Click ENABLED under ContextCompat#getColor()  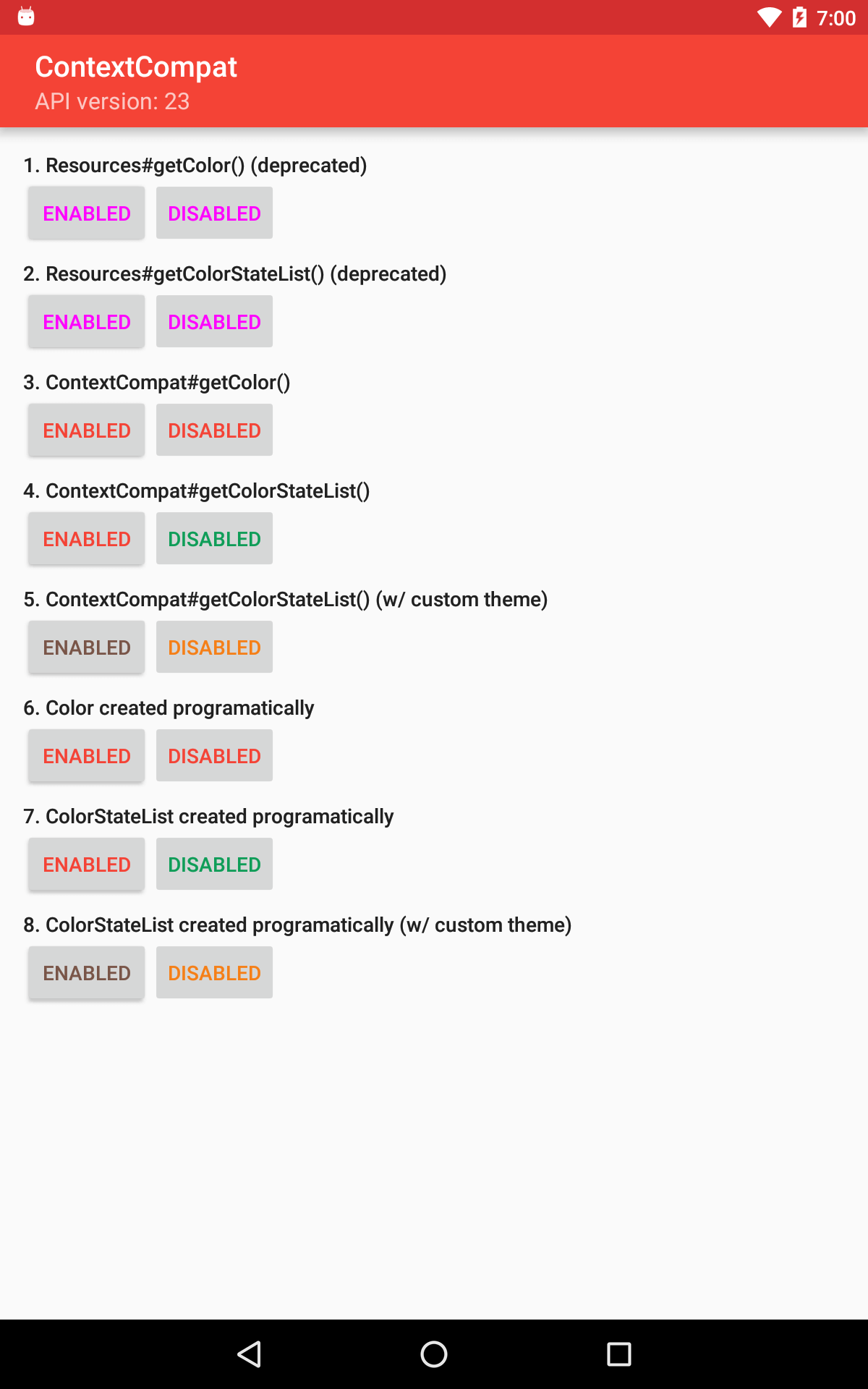[x=87, y=430]
